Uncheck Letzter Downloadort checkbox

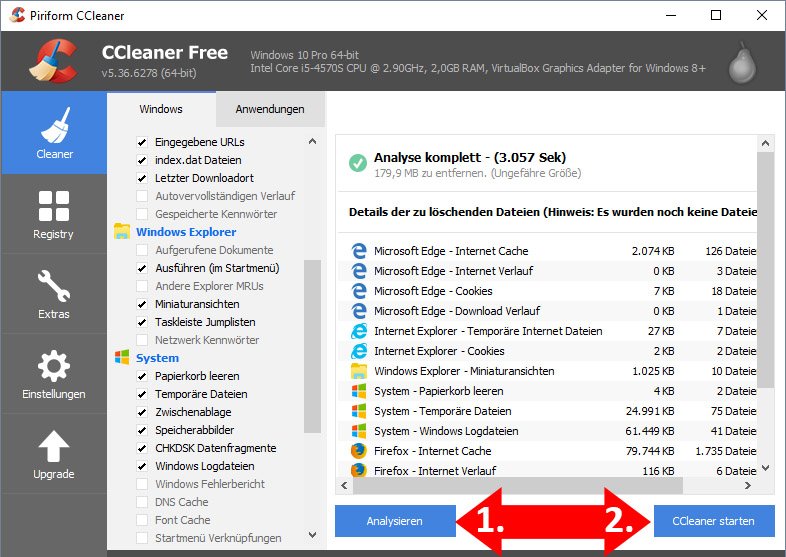click(x=142, y=178)
